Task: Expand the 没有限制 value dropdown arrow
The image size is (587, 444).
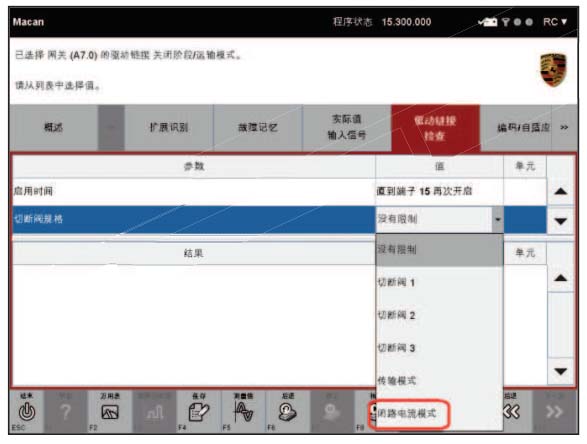Action: [x=498, y=219]
